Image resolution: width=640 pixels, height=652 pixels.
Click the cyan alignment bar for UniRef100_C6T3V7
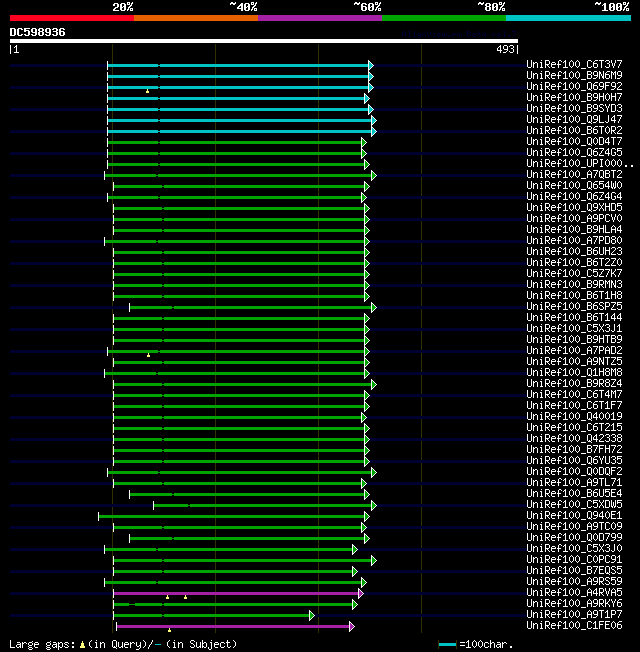click(x=238, y=65)
